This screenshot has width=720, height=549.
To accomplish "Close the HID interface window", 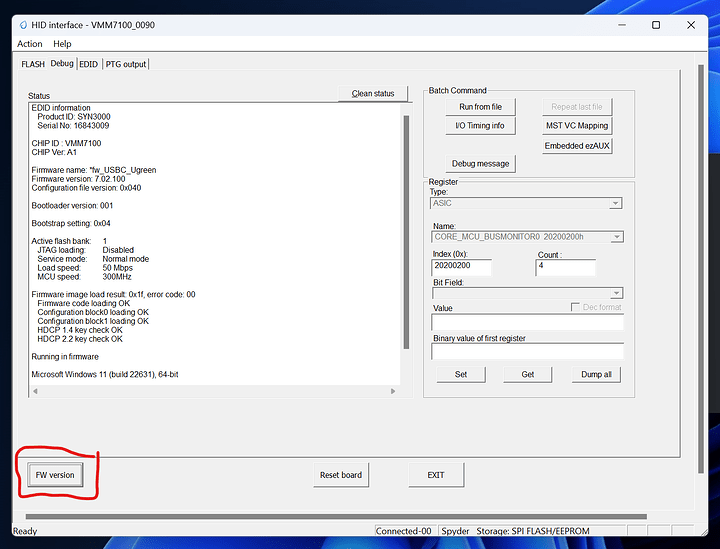I will coord(691,25).
